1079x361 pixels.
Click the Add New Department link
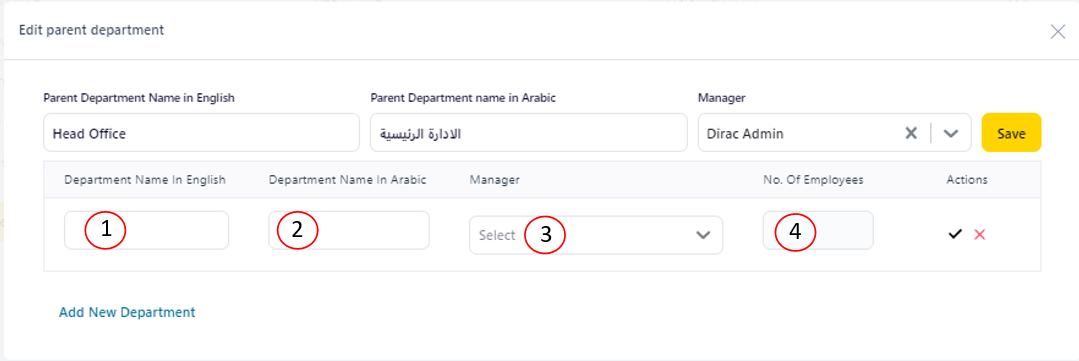(x=127, y=312)
